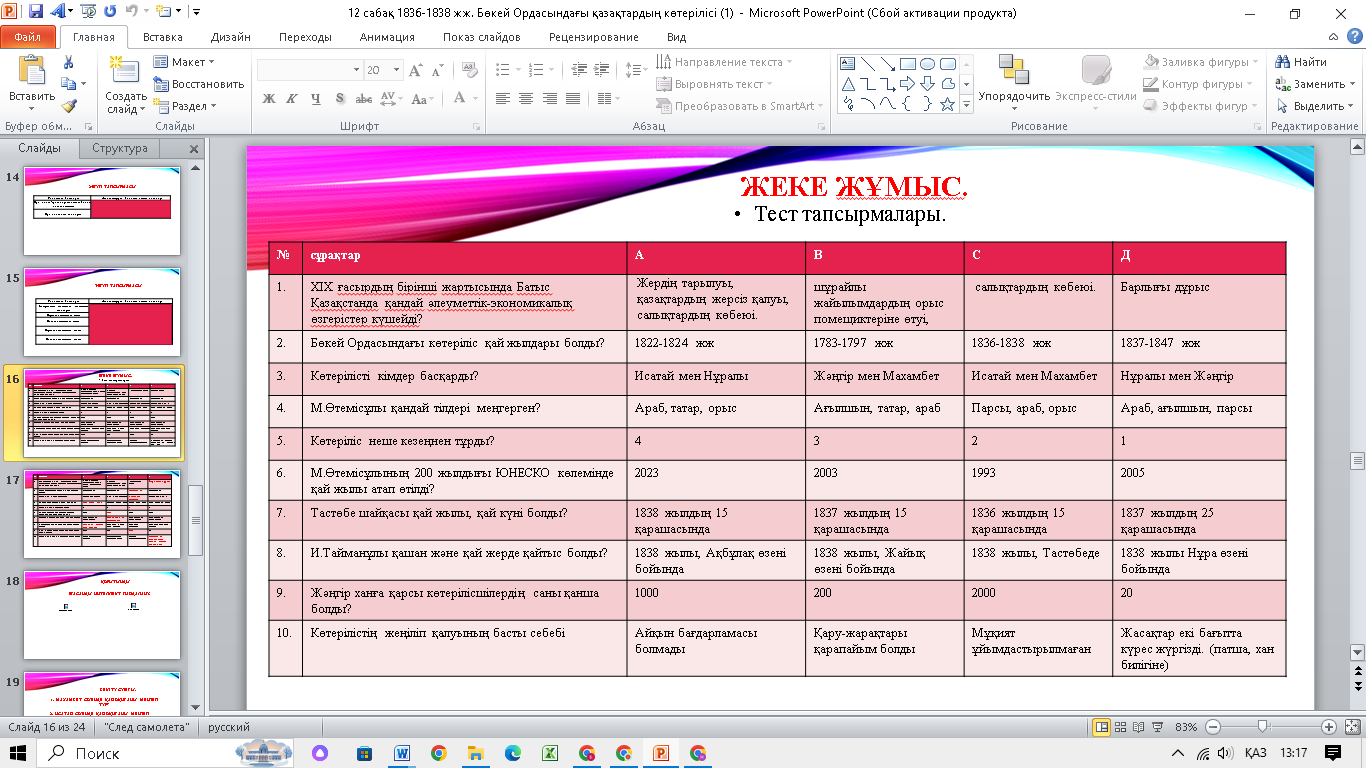The height and width of the screenshot is (768, 1366).
Task: Select the Oval shape from gallery
Action: pyautogui.click(x=927, y=64)
